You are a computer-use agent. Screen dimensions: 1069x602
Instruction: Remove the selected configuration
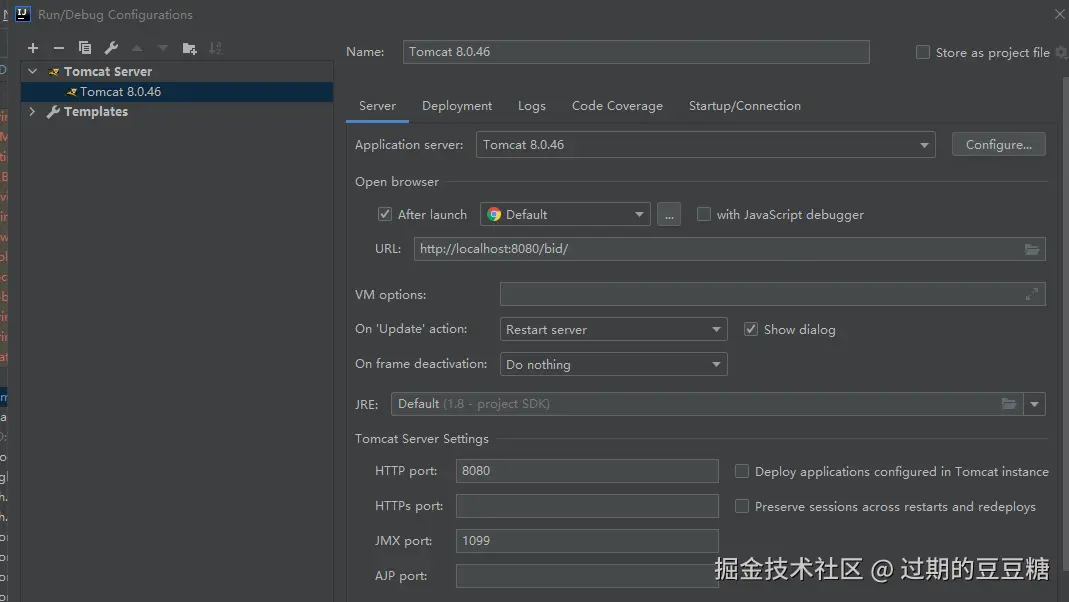coord(59,48)
